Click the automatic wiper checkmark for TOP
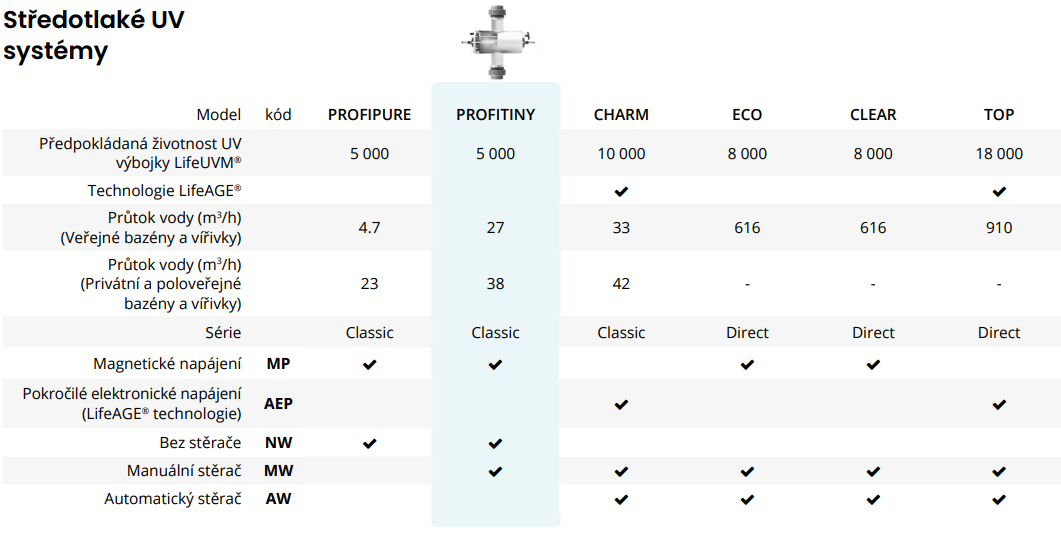Viewport: 1061px width, 534px height. (998, 499)
